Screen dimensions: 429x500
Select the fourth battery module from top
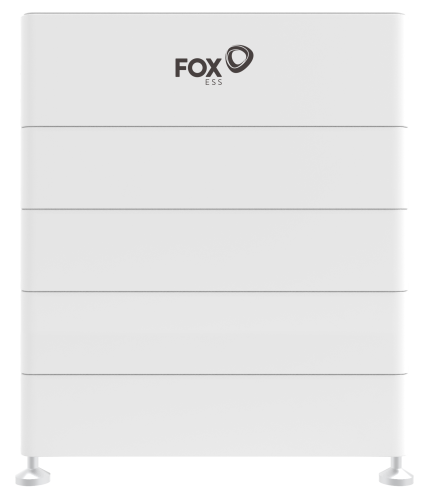(x=214, y=333)
